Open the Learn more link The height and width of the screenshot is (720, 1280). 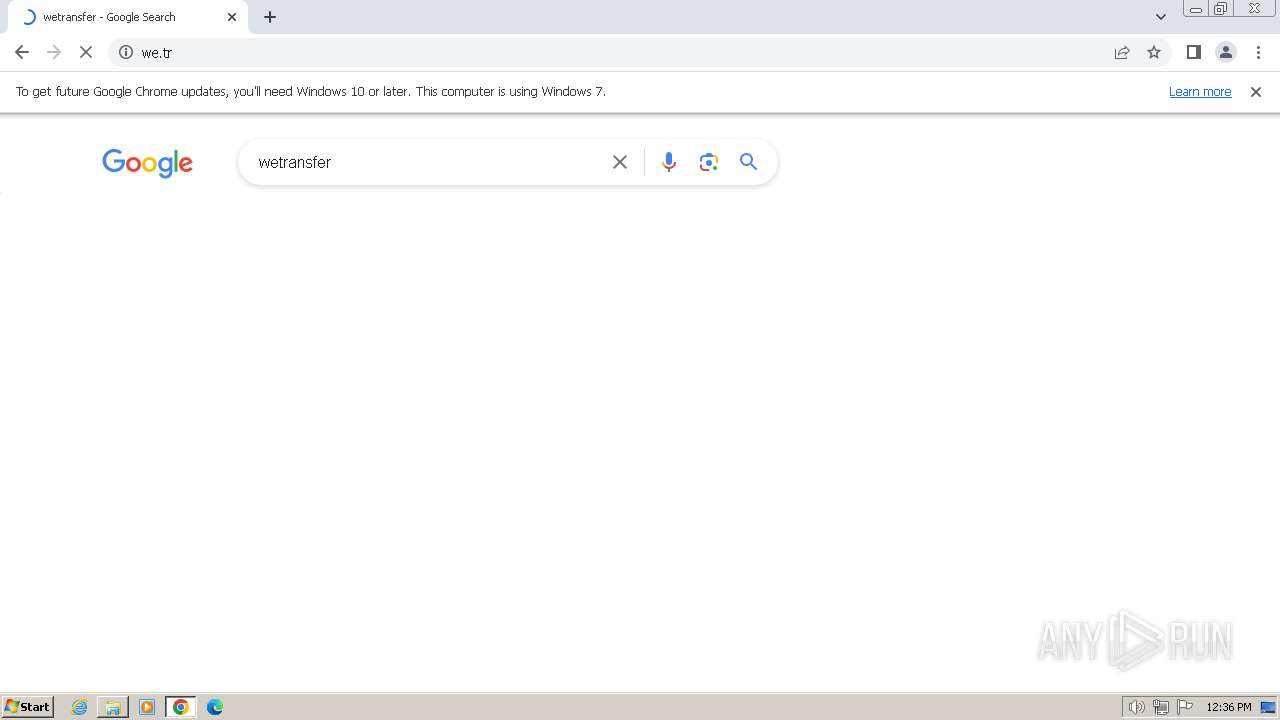point(1200,91)
